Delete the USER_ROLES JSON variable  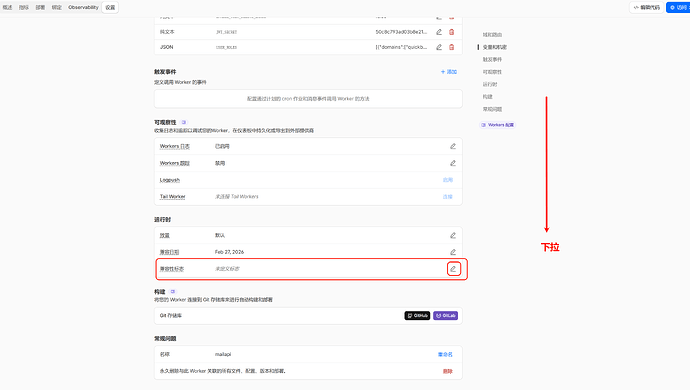451,47
